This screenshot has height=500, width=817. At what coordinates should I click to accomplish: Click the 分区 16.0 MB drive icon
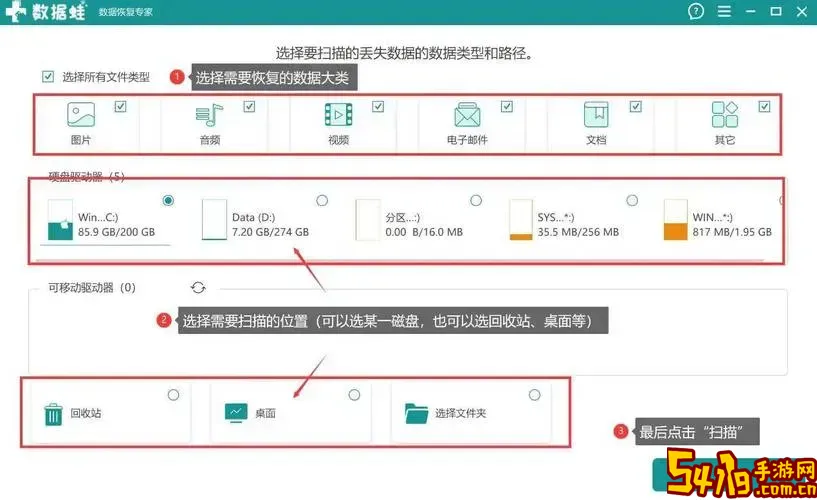coord(368,220)
